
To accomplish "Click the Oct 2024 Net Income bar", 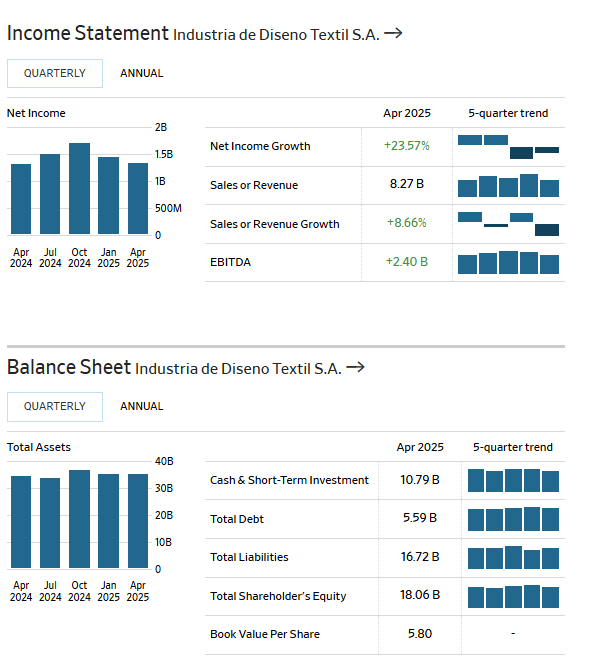I will pos(79,189).
